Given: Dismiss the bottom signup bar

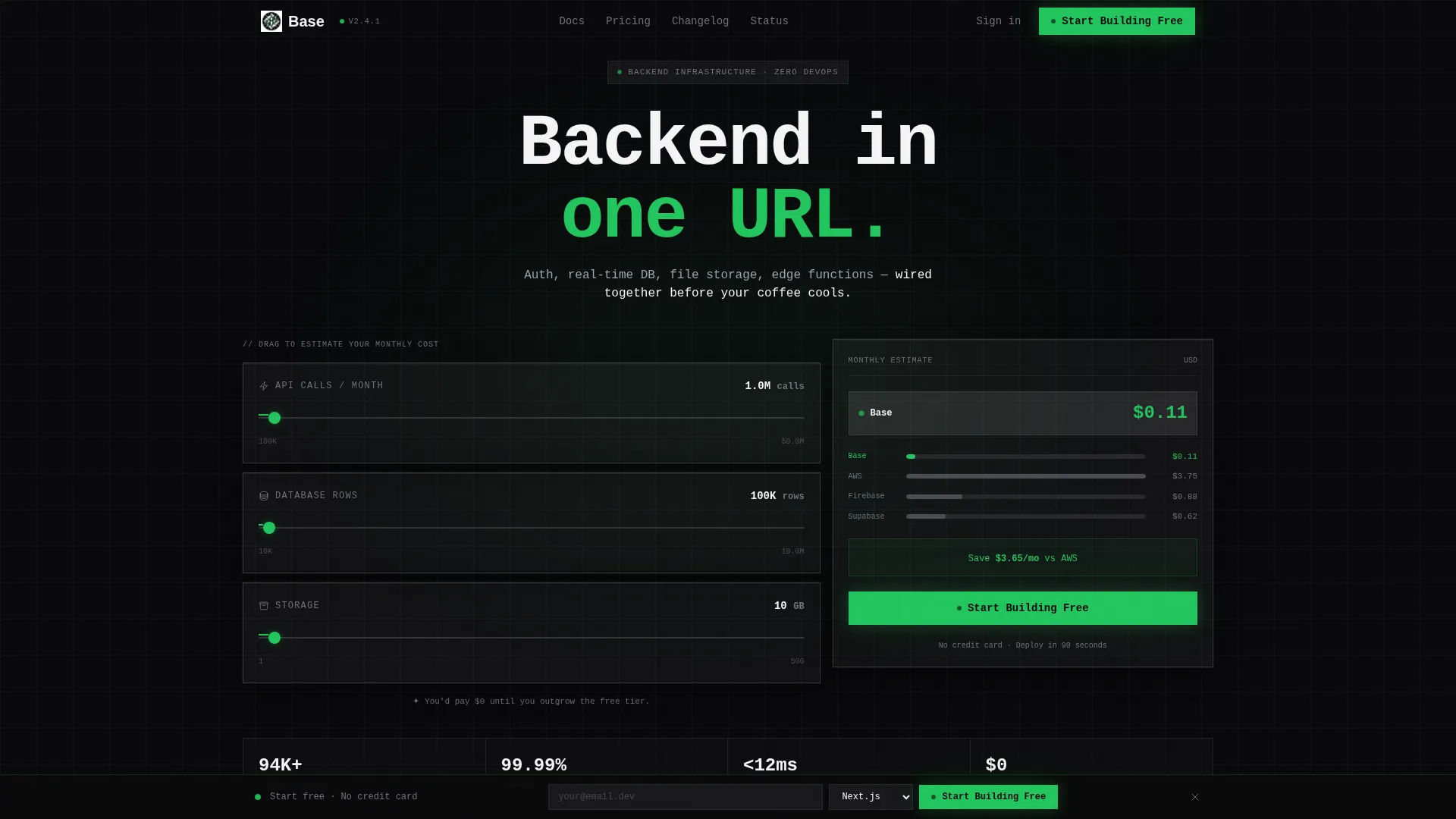Looking at the screenshot, I should click(1195, 797).
